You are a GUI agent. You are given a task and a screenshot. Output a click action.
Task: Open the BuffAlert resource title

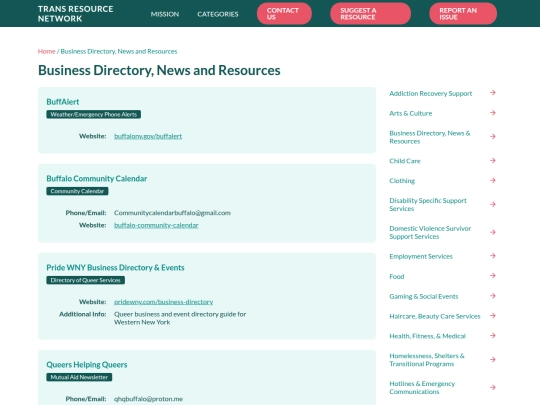point(63,102)
